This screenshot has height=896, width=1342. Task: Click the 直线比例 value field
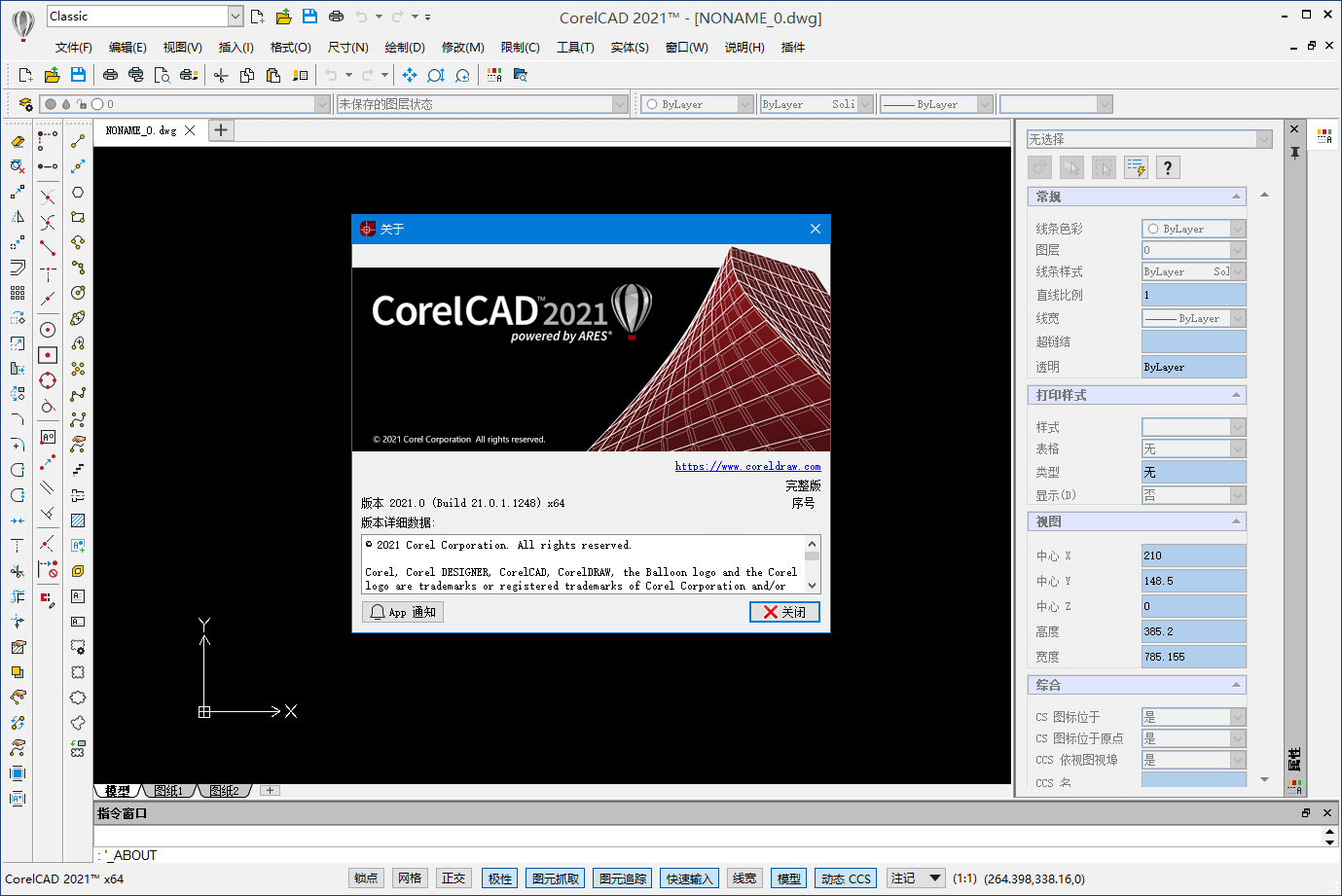pos(1194,295)
